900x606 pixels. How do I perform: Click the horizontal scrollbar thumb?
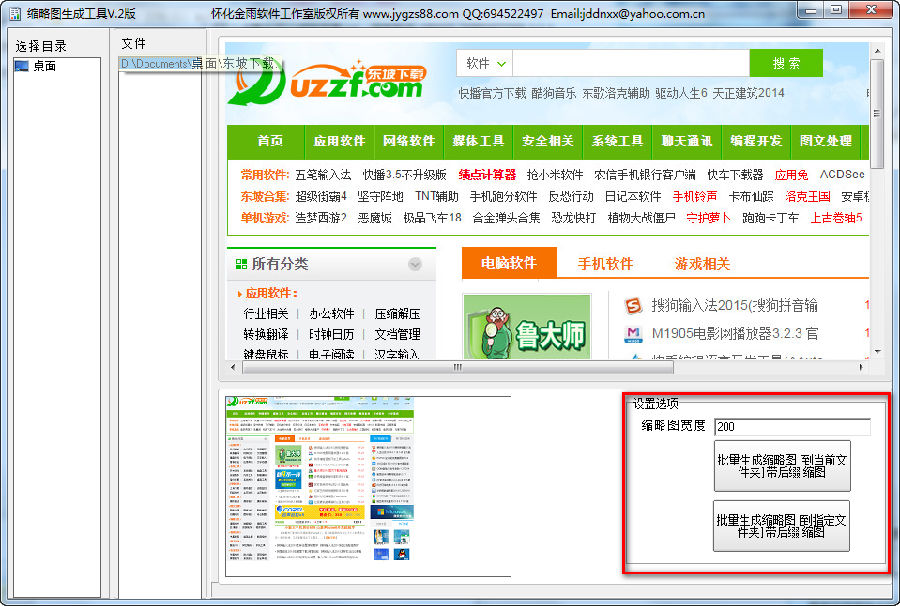457,367
